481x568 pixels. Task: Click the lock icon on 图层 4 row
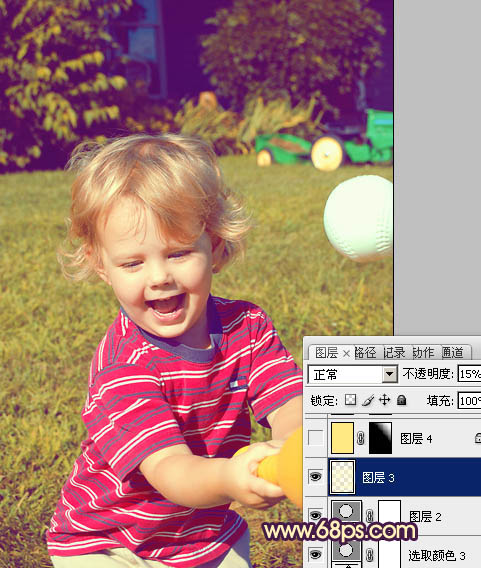click(478, 438)
